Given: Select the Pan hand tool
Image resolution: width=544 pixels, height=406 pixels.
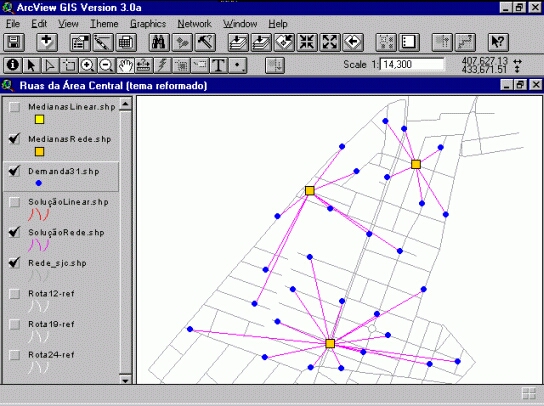Looking at the screenshot, I should pyautogui.click(x=125, y=65).
